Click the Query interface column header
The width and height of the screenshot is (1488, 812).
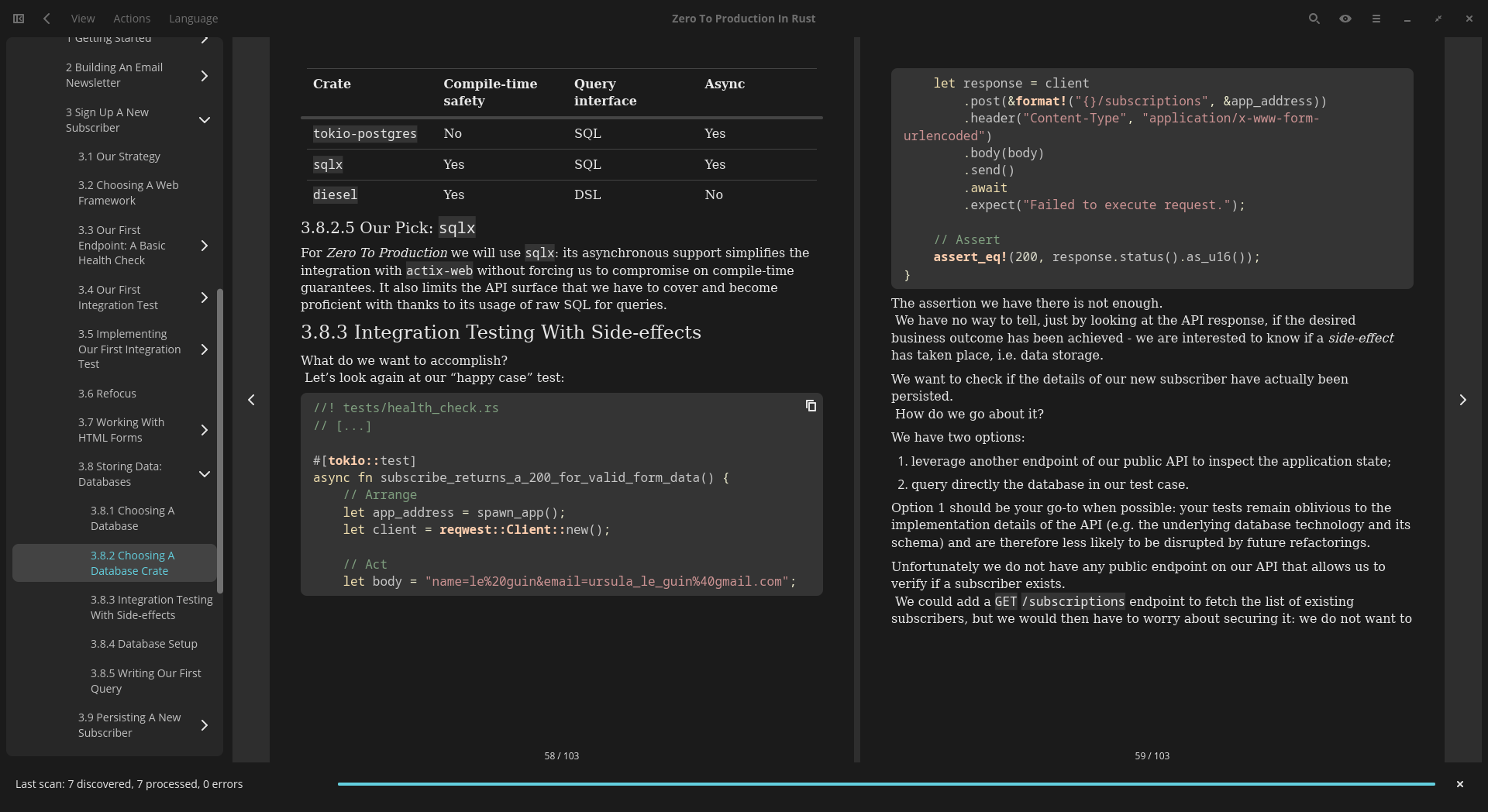[x=605, y=92]
